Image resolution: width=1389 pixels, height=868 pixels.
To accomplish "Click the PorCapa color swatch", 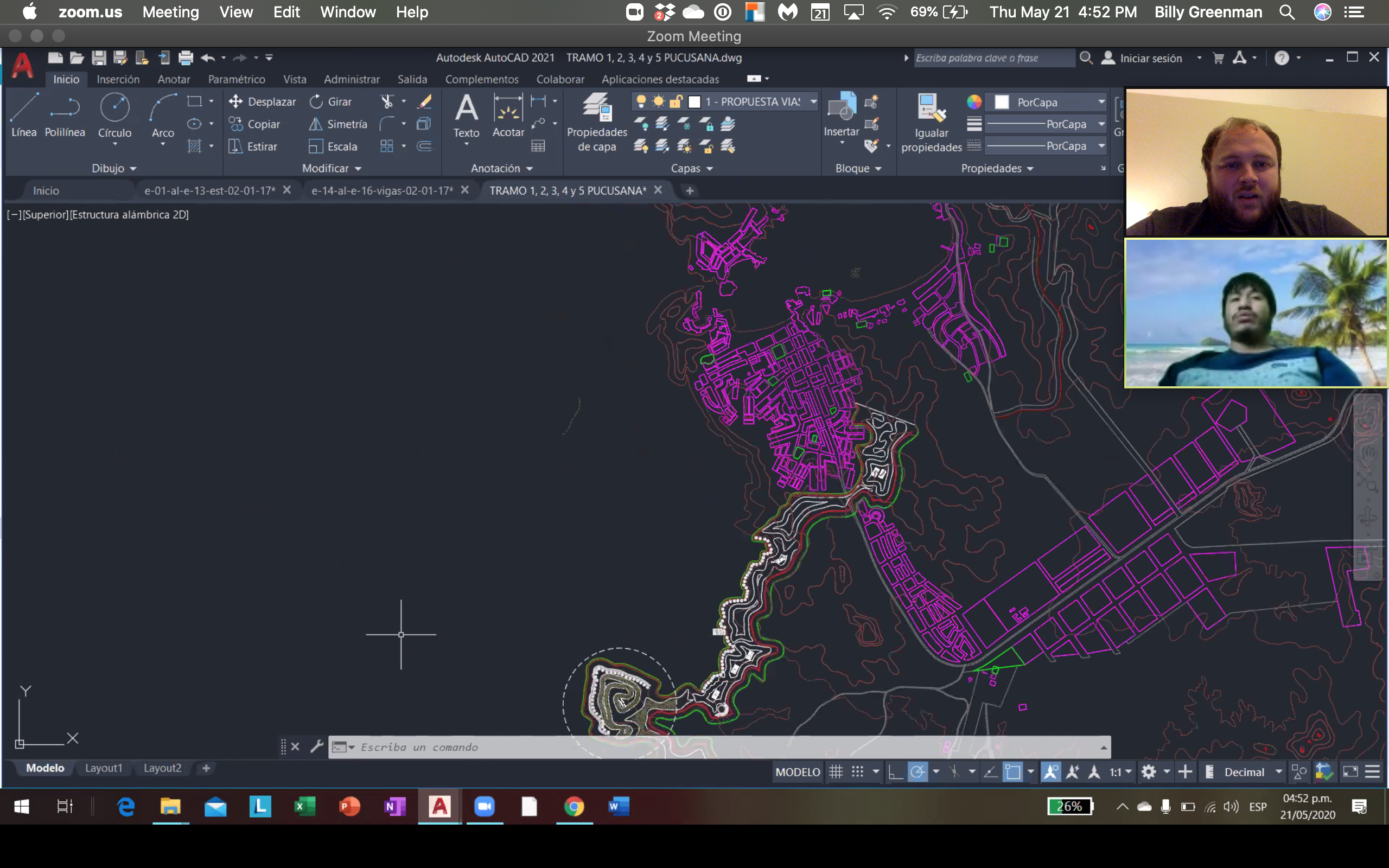I will click(1002, 102).
